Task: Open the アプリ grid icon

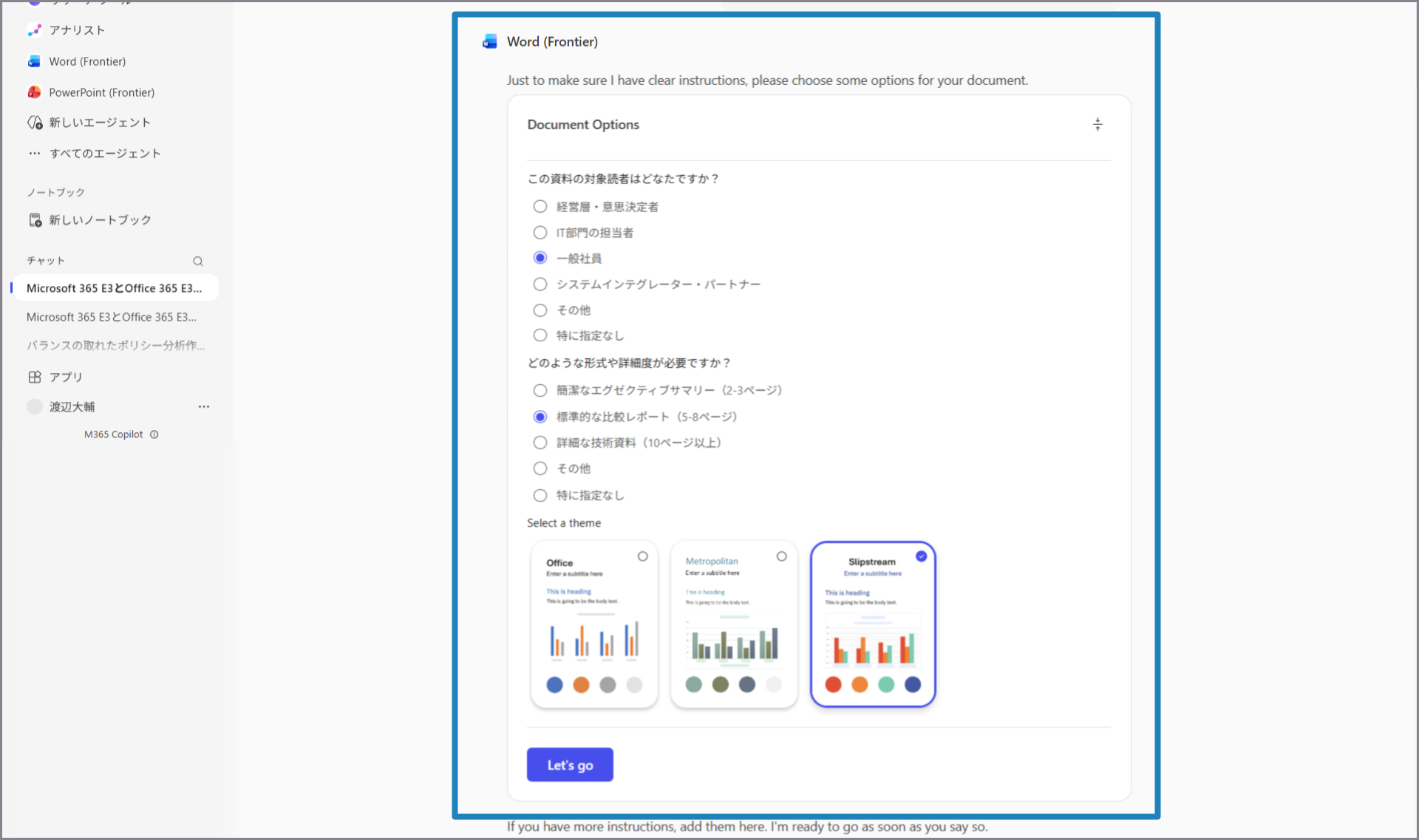Action: (35, 378)
